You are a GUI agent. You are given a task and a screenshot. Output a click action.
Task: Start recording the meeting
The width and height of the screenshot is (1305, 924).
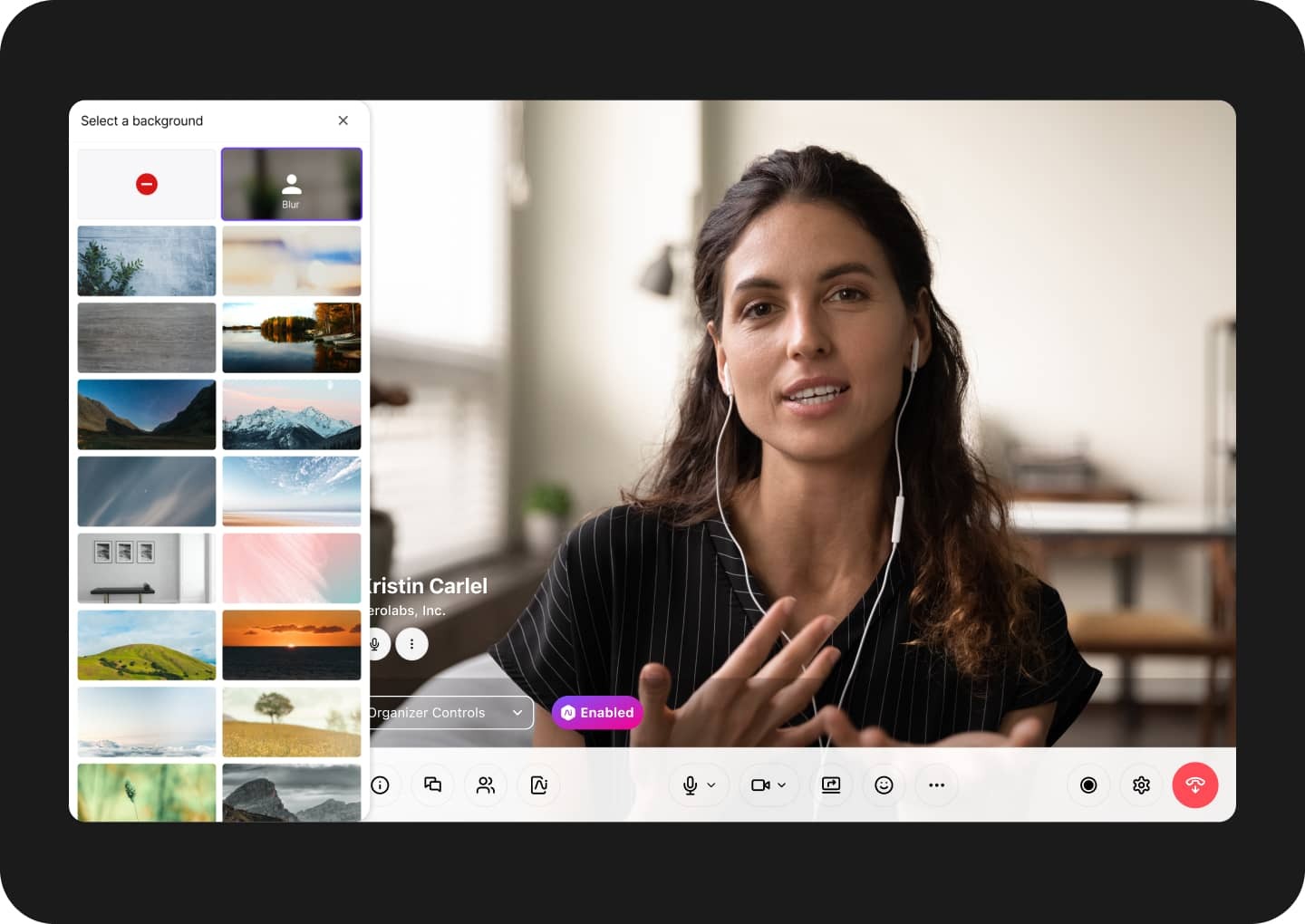[x=1088, y=785]
